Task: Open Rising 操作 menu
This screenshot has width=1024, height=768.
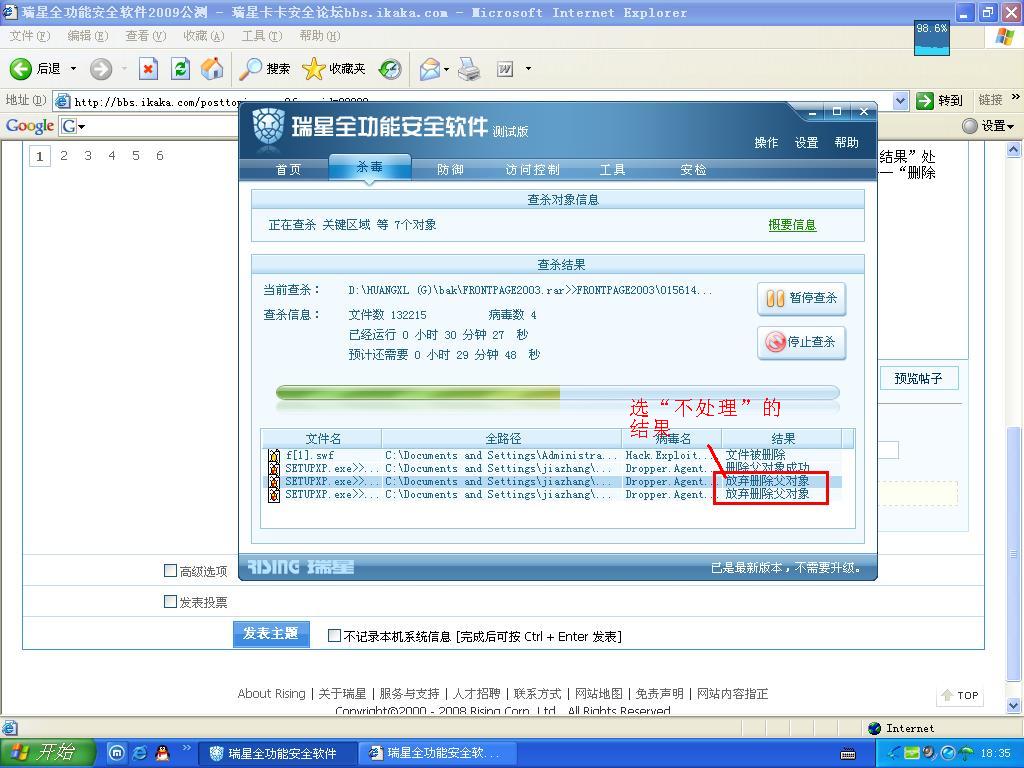Action: [766, 142]
